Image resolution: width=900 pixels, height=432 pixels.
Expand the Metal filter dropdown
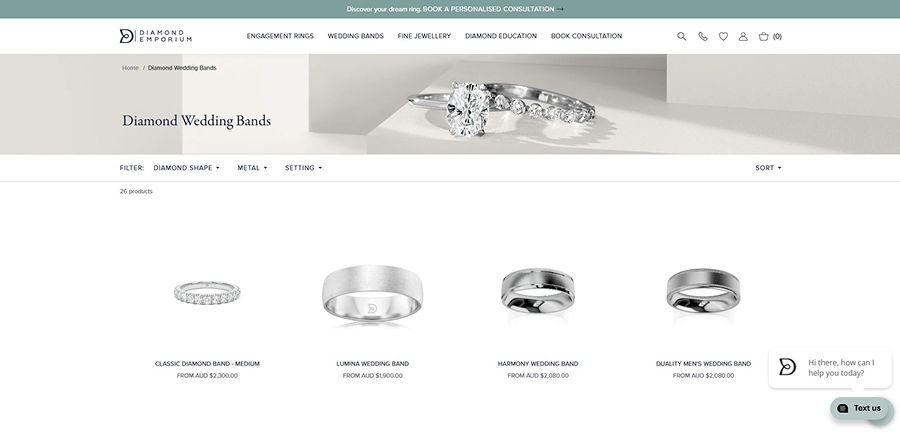pyautogui.click(x=252, y=168)
